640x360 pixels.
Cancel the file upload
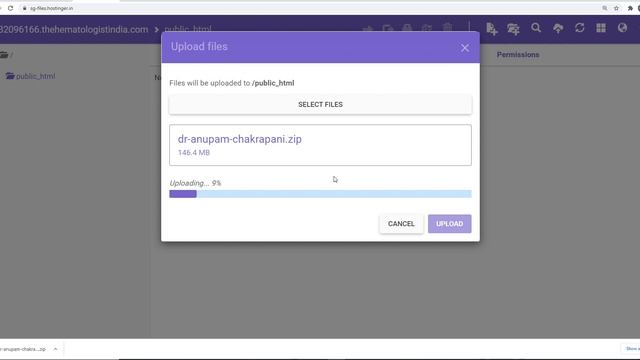pyautogui.click(x=401, y=224)
